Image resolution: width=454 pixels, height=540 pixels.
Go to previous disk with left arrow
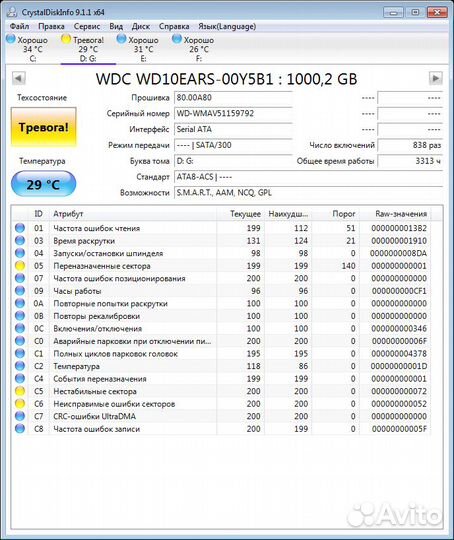(x=19, y=78)
